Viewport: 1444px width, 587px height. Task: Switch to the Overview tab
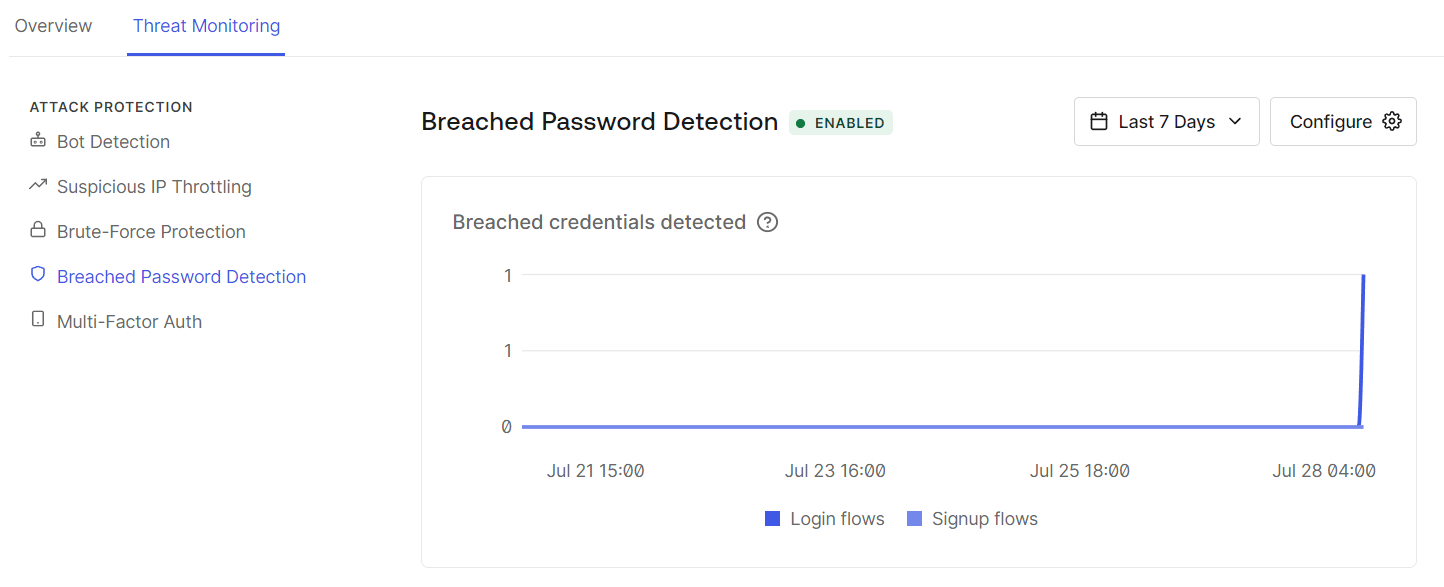[x=54, y=26]
